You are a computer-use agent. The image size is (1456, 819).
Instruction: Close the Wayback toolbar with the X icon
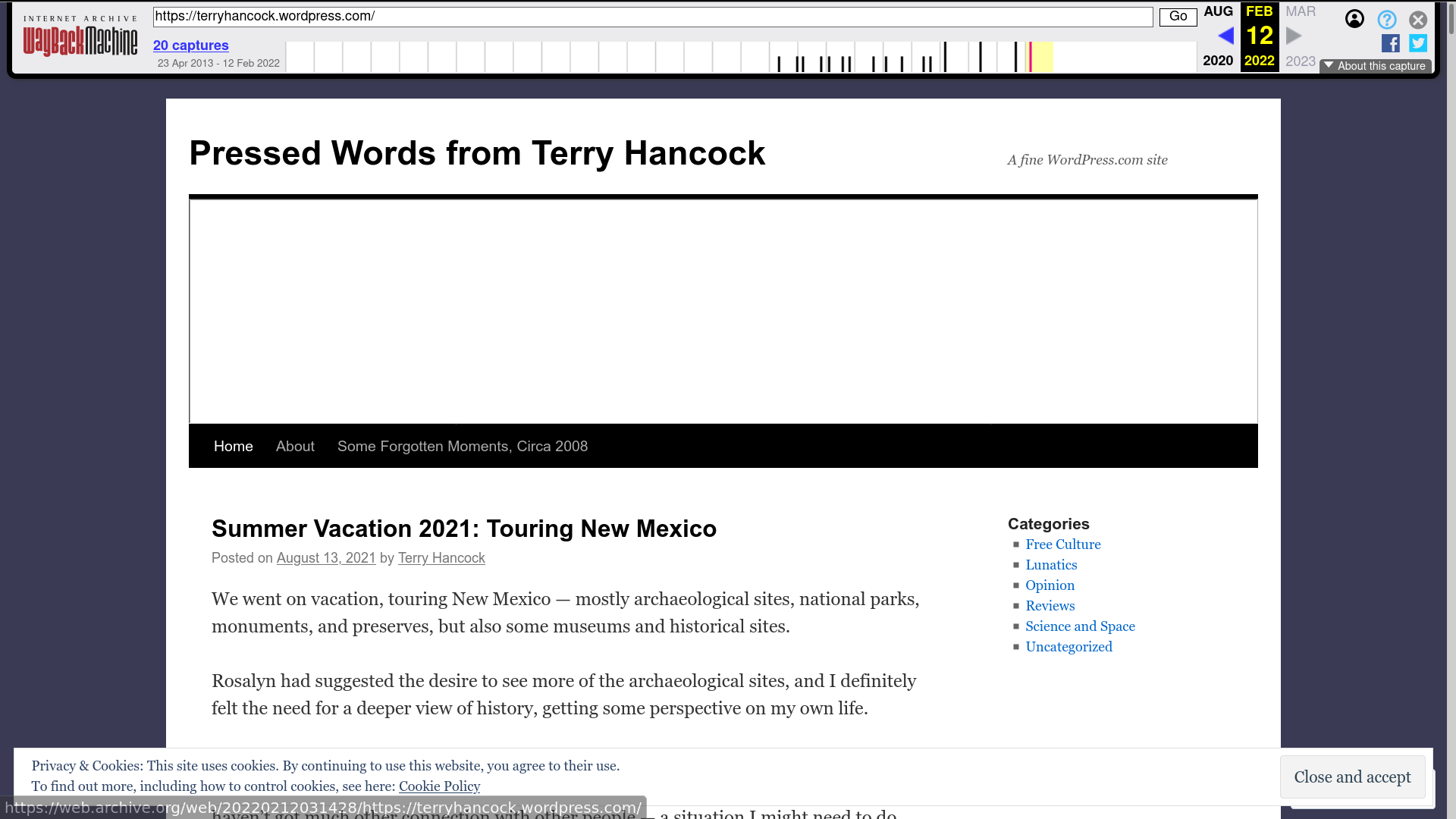tap(1418, 20)
